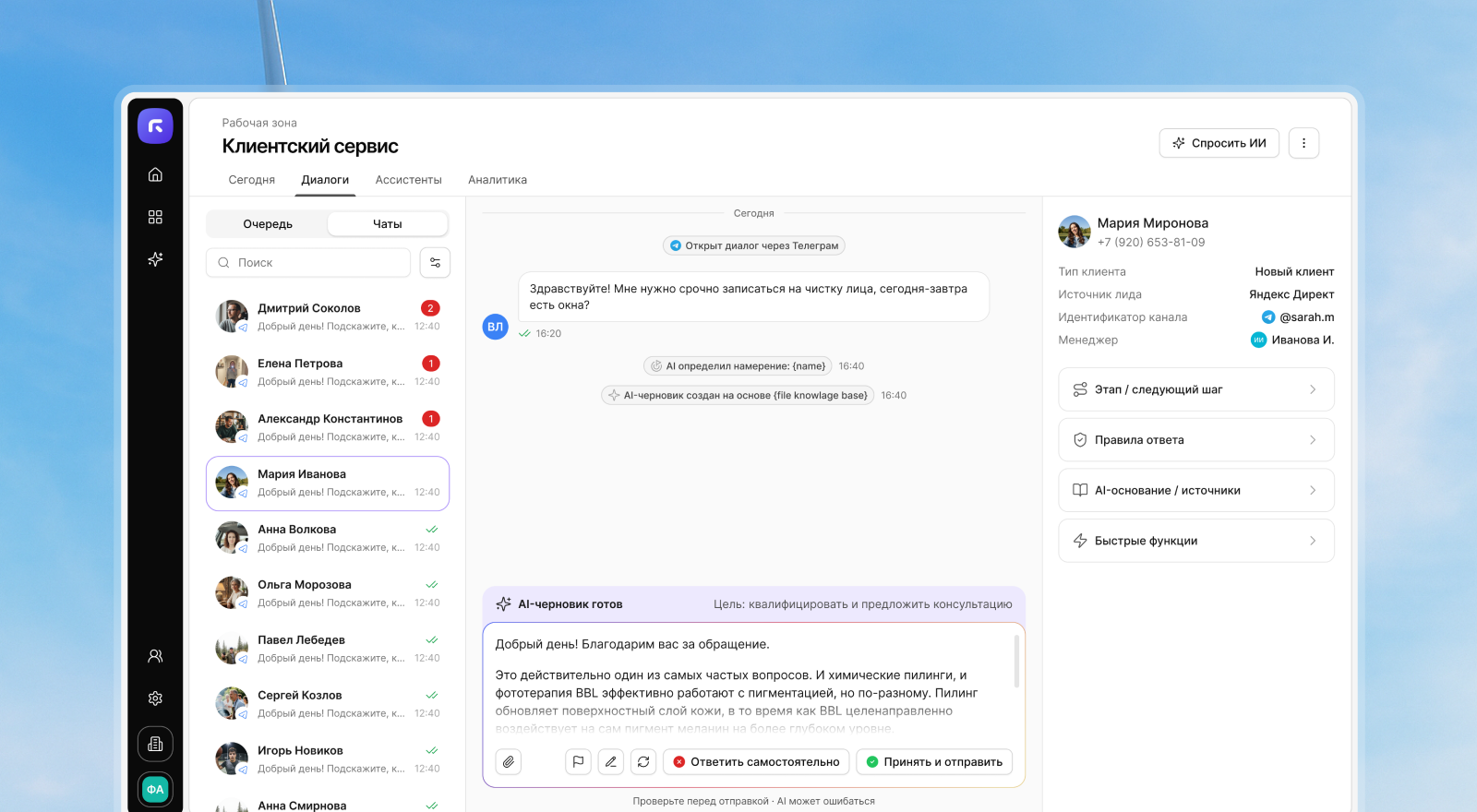1477x812 pixels.
Task: Click the Telegram icon beside @sarah.m
Action: click(x=1268, y=317)
